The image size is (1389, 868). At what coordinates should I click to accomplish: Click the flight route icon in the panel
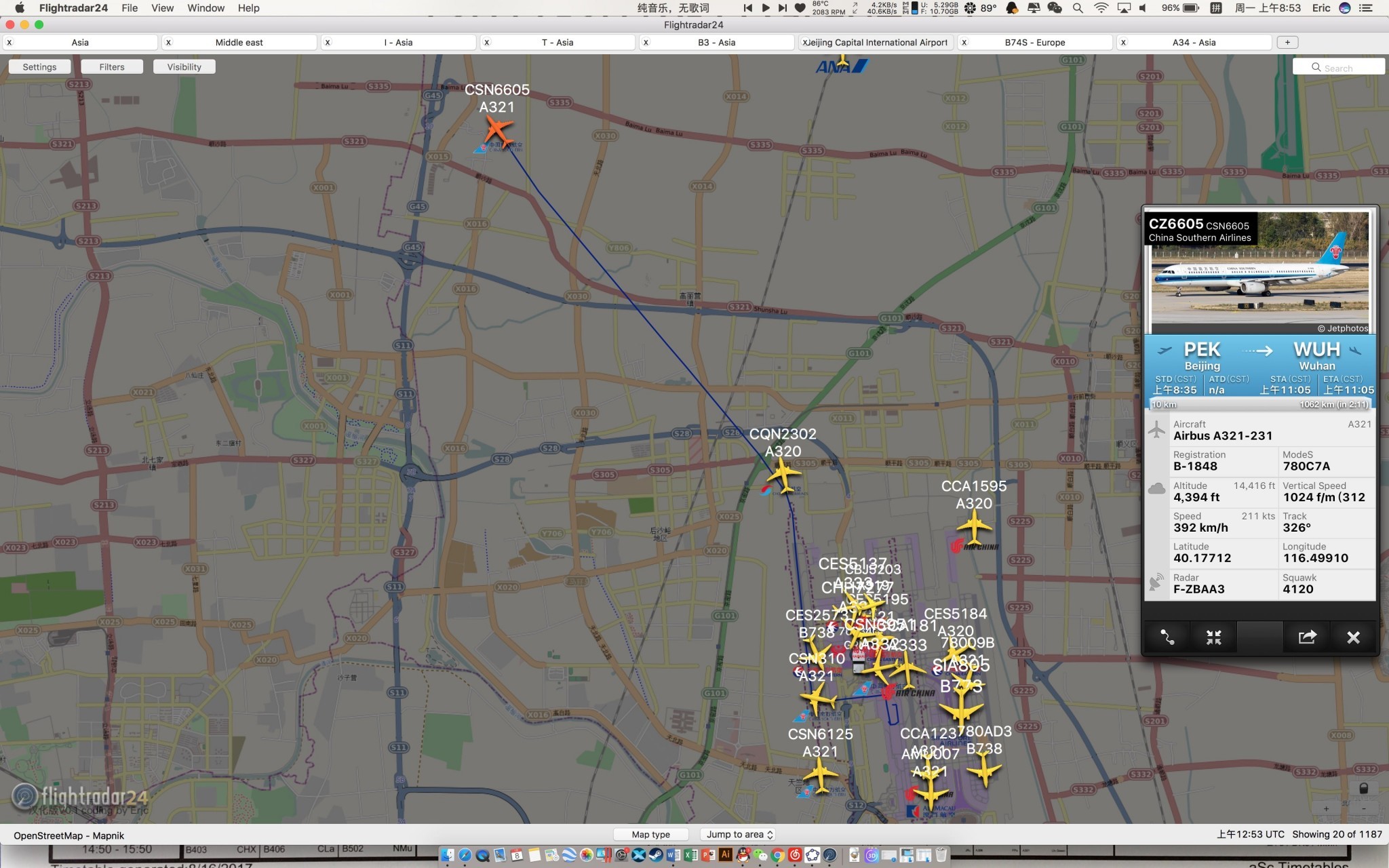(1167, 637)
